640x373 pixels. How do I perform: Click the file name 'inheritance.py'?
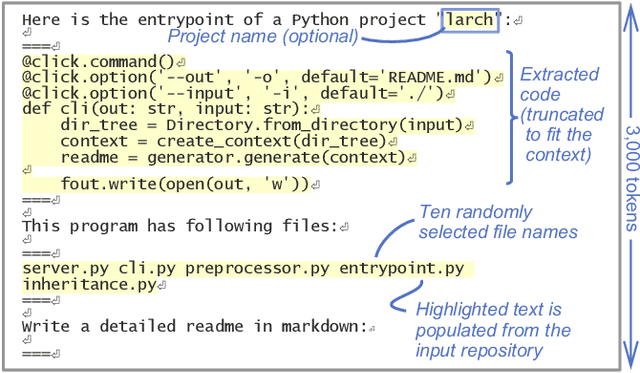pos(89,285)
